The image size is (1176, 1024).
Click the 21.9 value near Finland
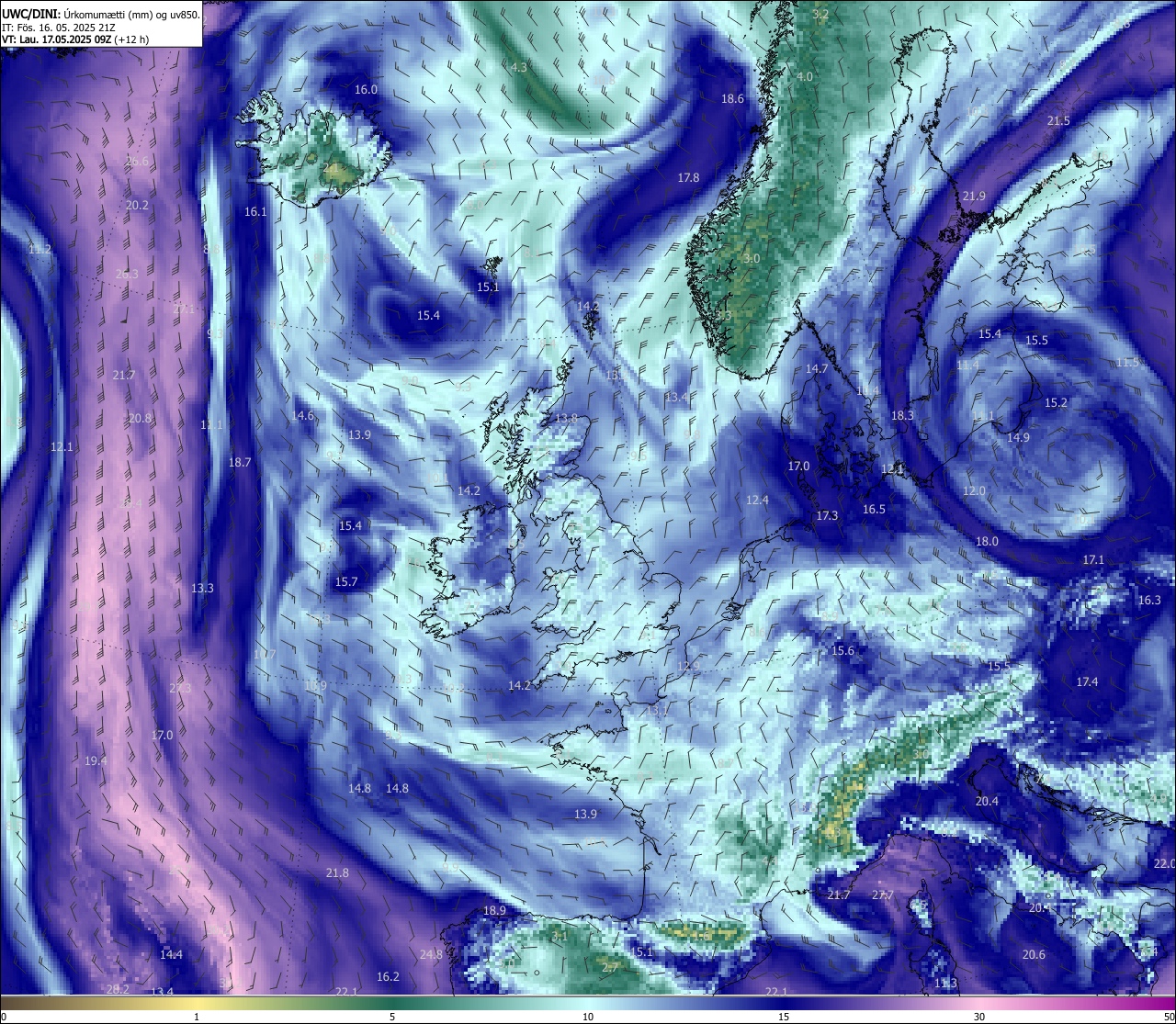[974, 196]
